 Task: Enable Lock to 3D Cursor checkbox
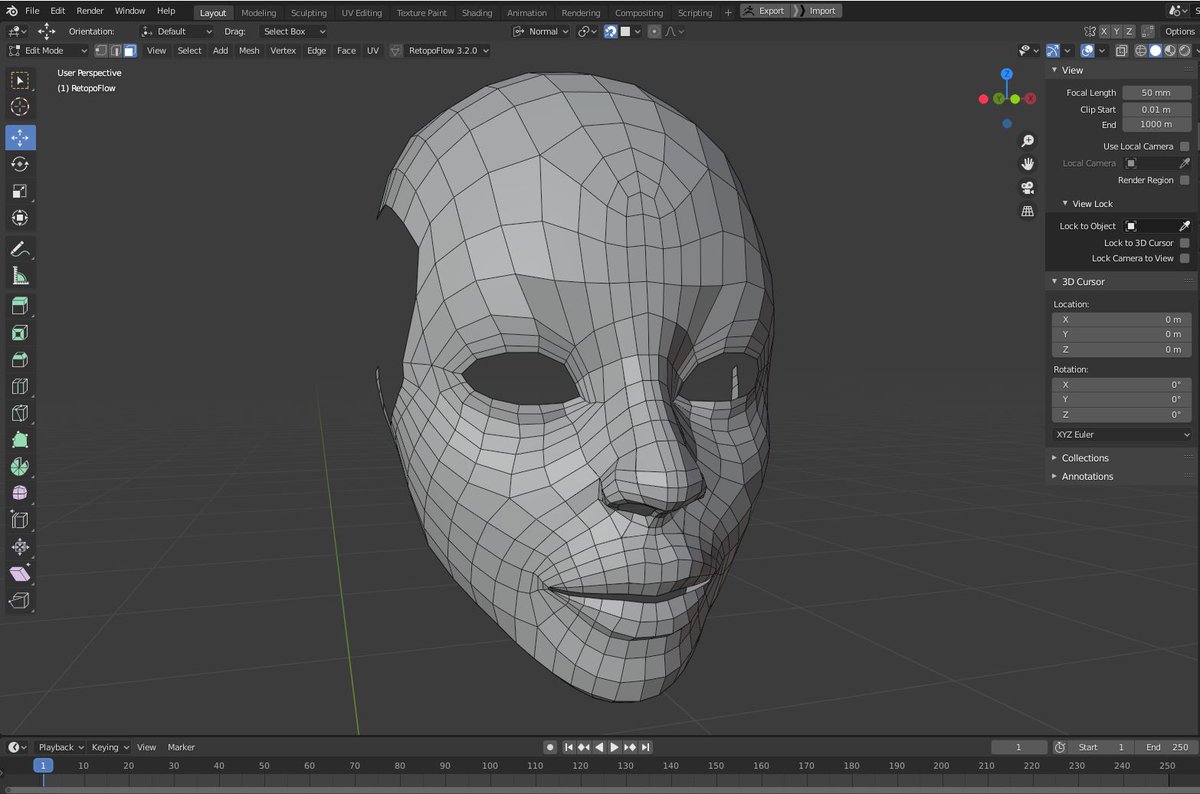tap(1185, 243)
